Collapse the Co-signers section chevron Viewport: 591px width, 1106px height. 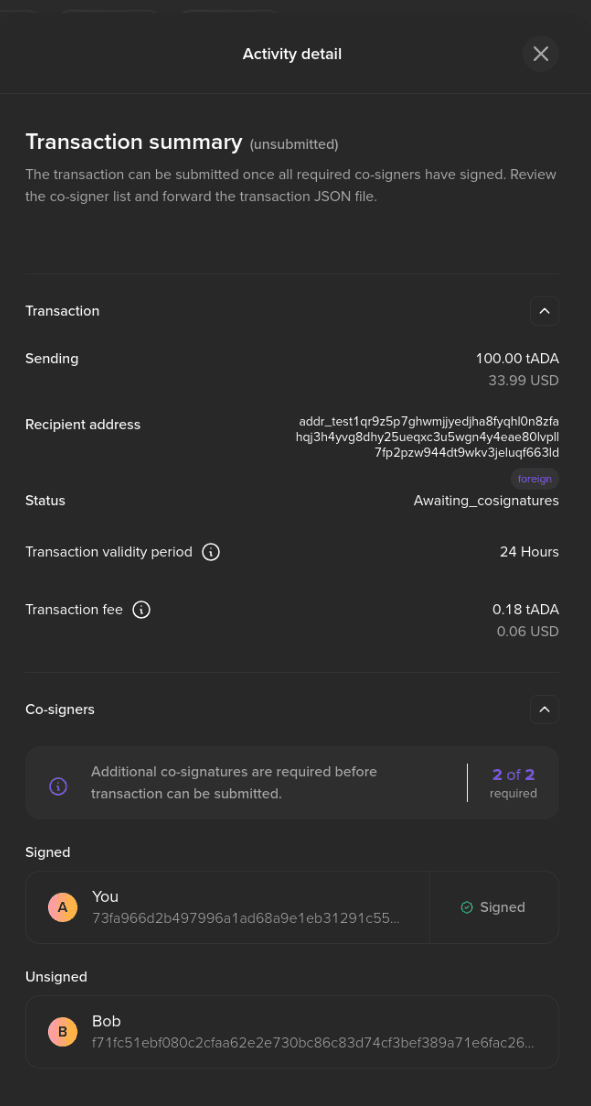[544, 710]
